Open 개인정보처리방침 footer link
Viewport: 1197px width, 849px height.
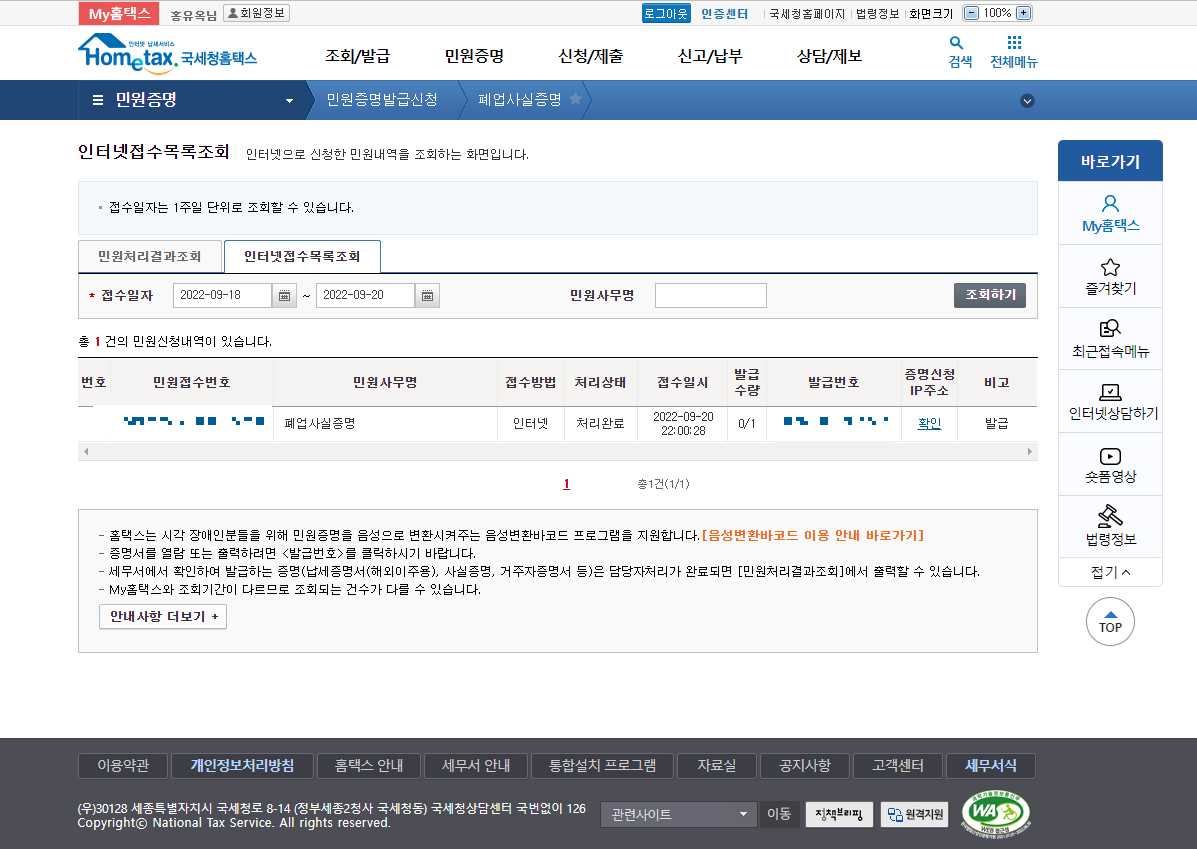(x=242, y=766)
